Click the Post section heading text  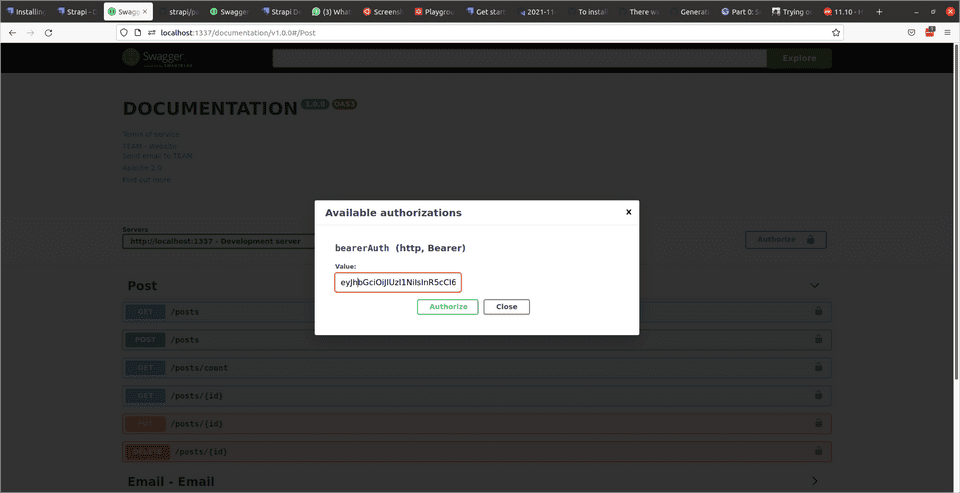click(x=142, y=286)
